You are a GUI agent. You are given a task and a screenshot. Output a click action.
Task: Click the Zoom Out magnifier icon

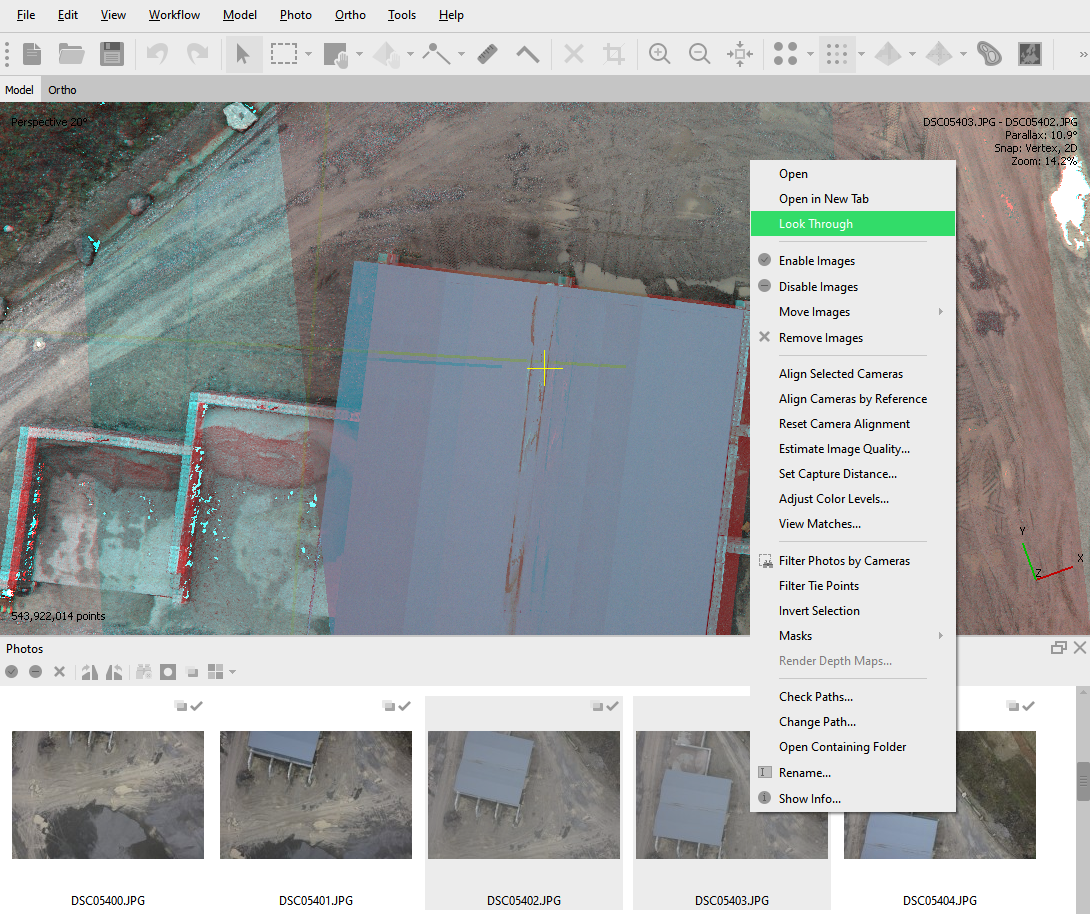click(700, 54)
